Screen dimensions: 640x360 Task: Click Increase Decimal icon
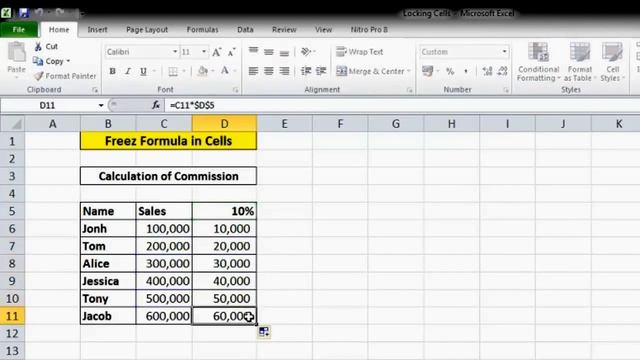pos(487,71)
